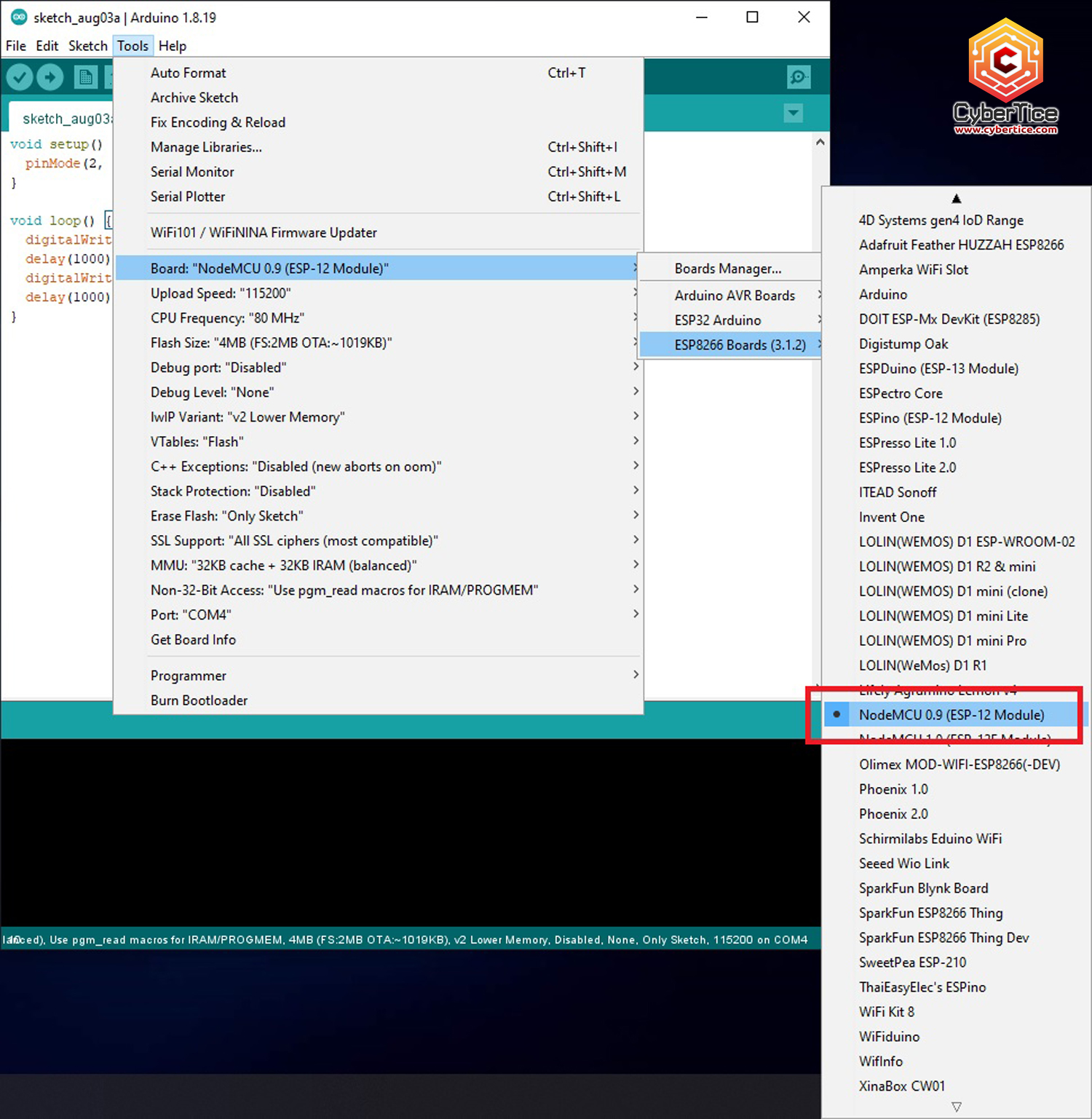Select the Adafruit Feather HUZZAH ESP8266 board
1092x1119 pixels.
pyautogui.click(x=961, y=245)
